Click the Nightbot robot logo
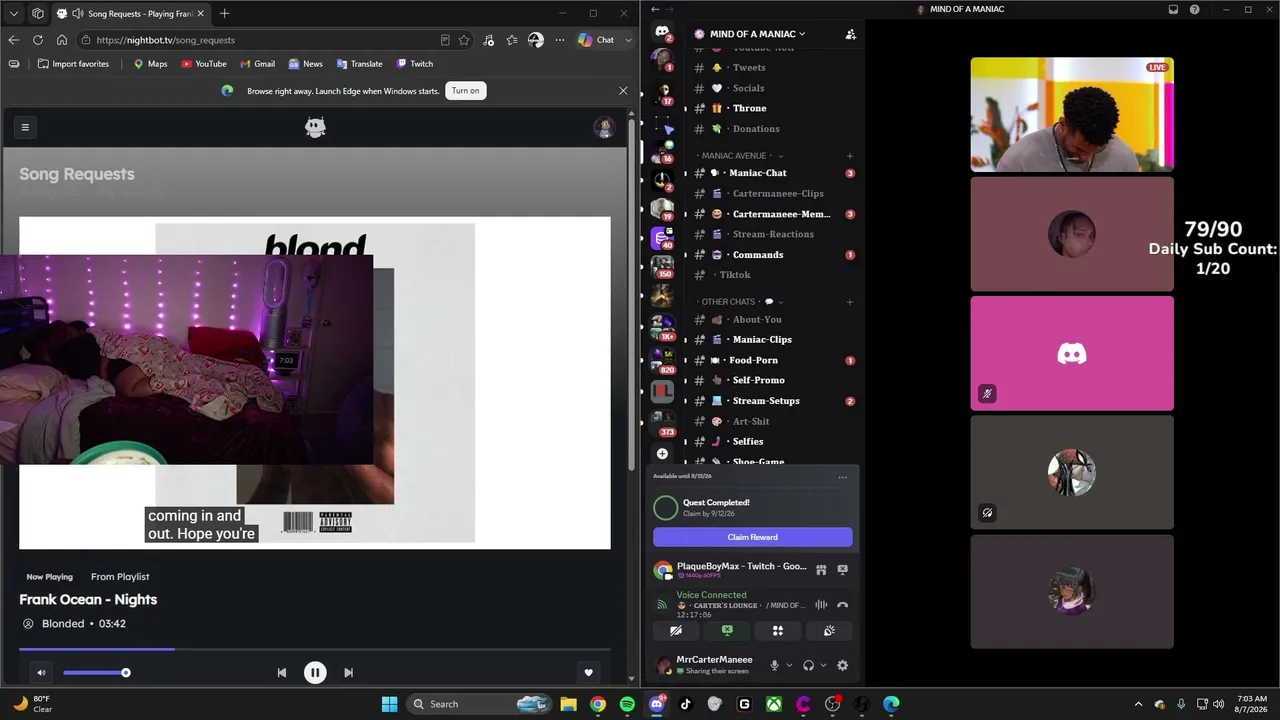The image size is (1280, 720). click(315, 127)
